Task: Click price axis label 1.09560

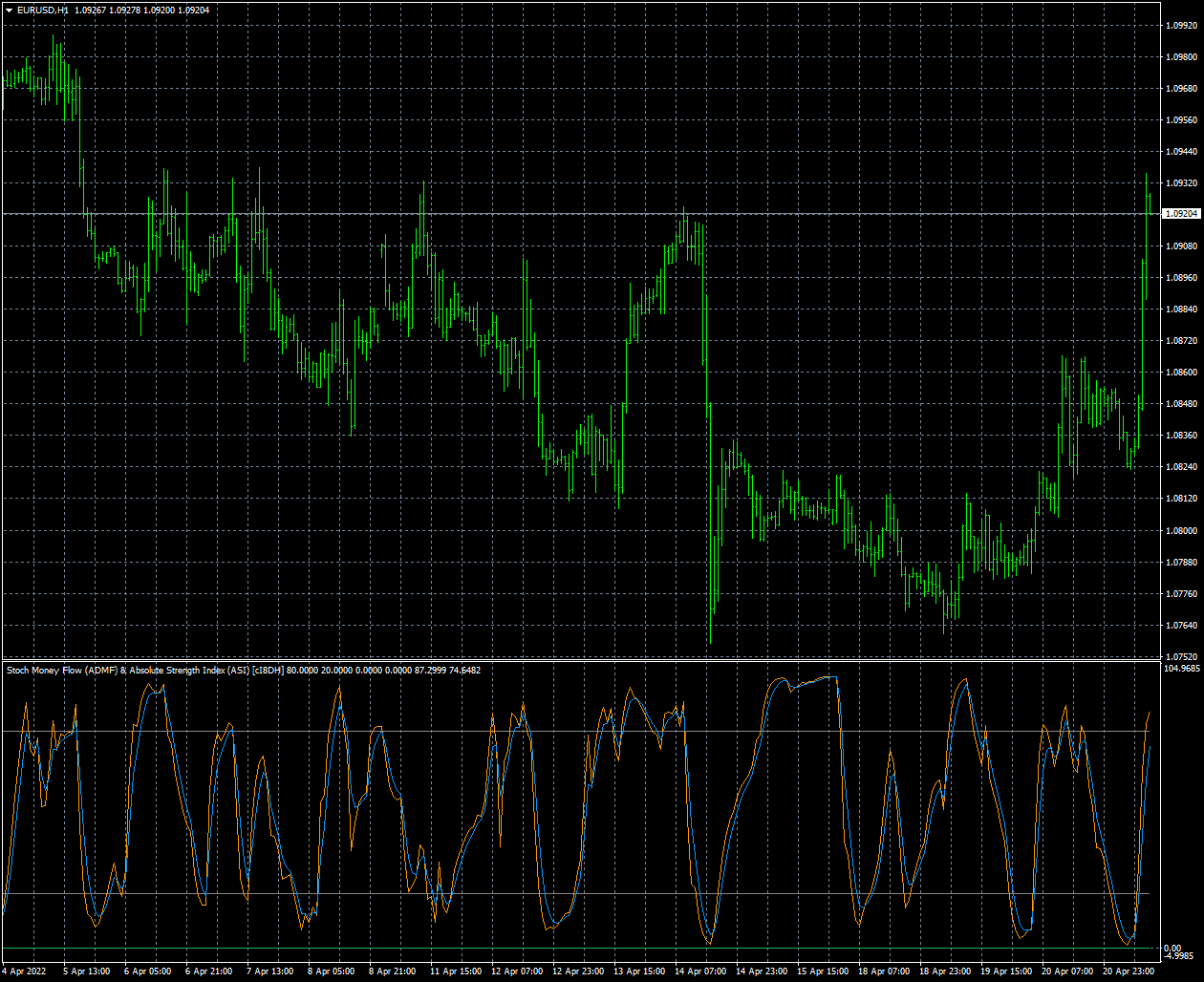Action: point(1182,120)
